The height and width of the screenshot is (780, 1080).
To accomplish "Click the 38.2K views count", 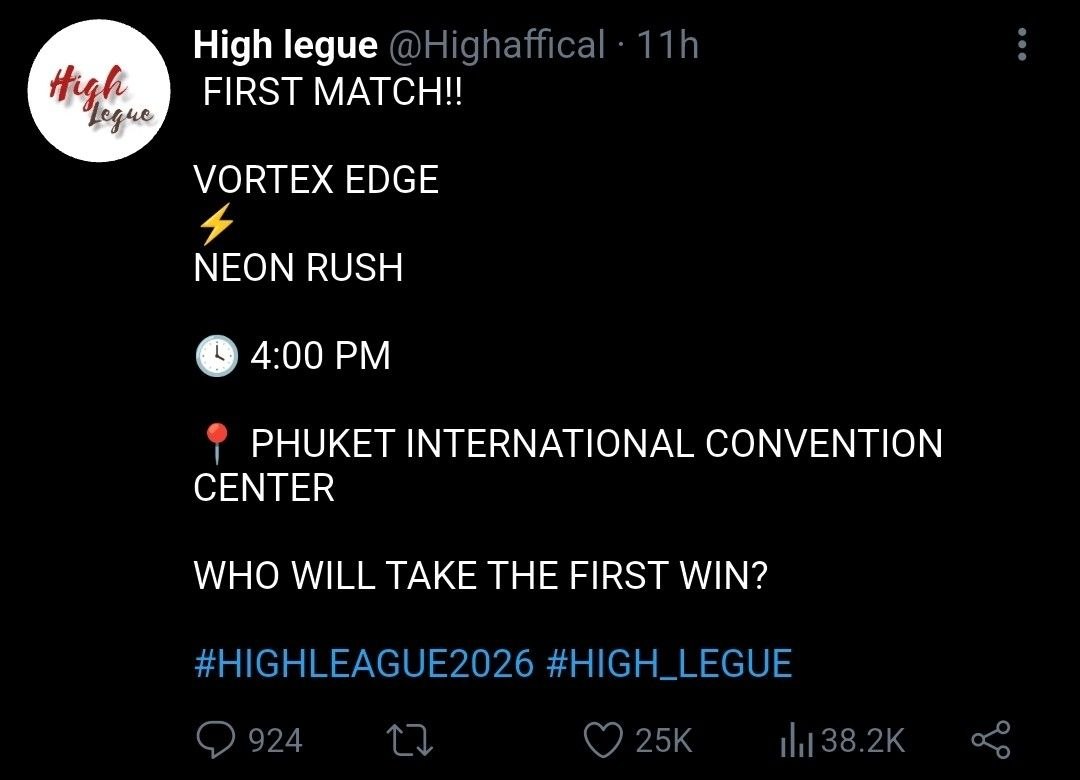I will click(862, 741).
